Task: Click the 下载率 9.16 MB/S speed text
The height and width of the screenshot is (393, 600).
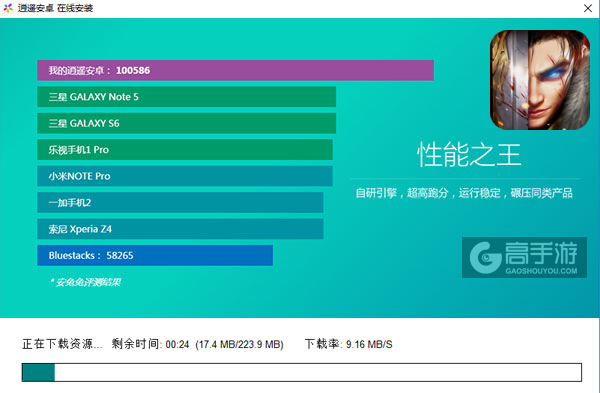Action: (x=349, y=344)
